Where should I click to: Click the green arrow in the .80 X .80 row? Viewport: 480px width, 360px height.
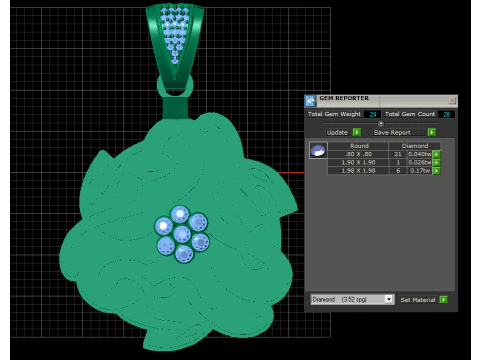436,154
